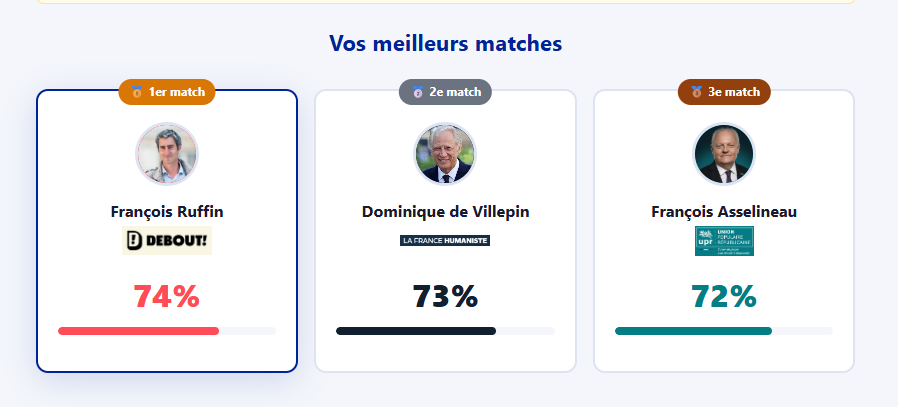Open the François Asselineau name link
The width and height of the screenshot is (898, 407).
[724, 212]
